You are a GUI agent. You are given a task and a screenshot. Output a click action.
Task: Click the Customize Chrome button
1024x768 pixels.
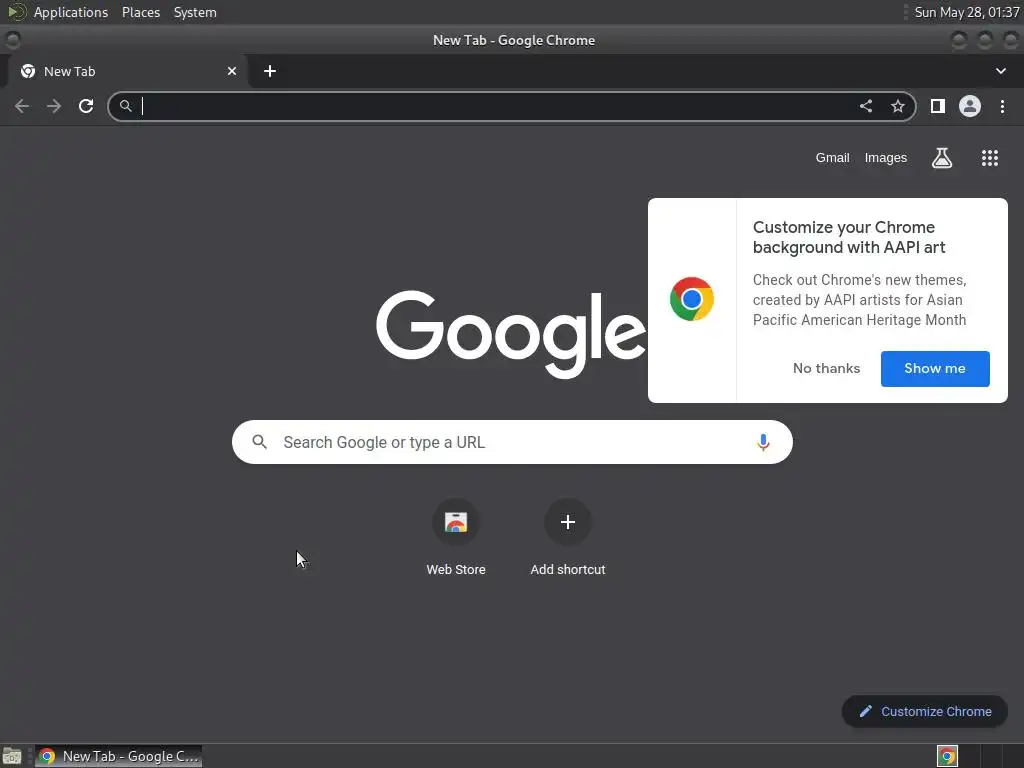pos(925,711)
